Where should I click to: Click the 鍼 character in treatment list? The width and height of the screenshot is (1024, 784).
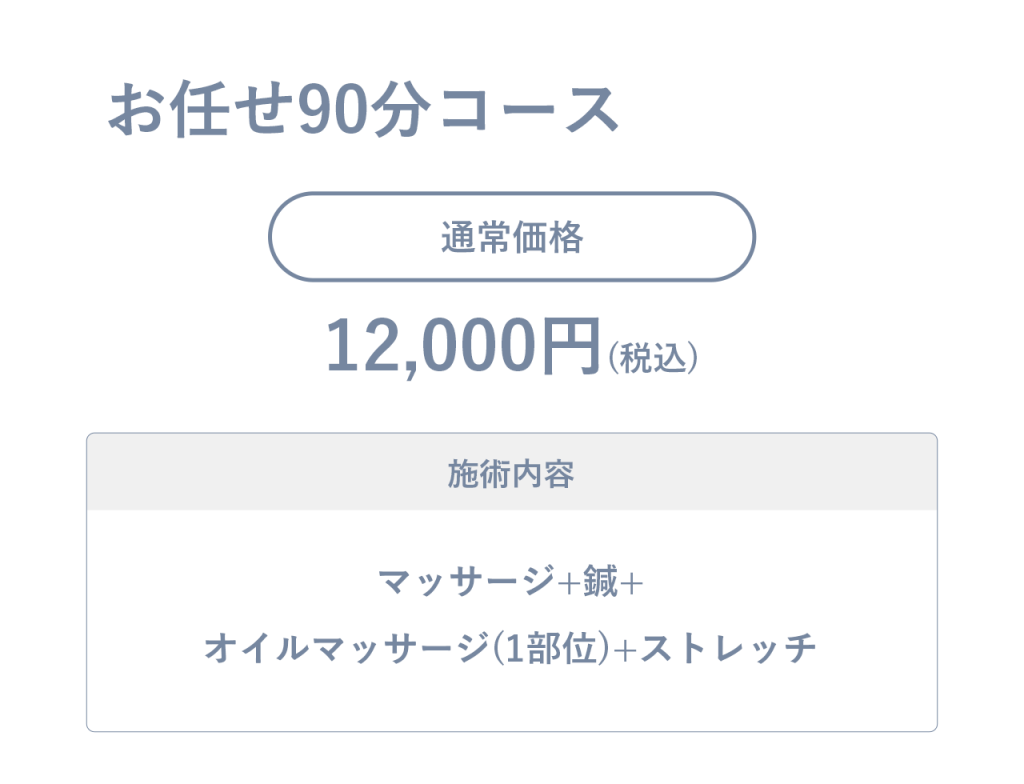point(600,581)
